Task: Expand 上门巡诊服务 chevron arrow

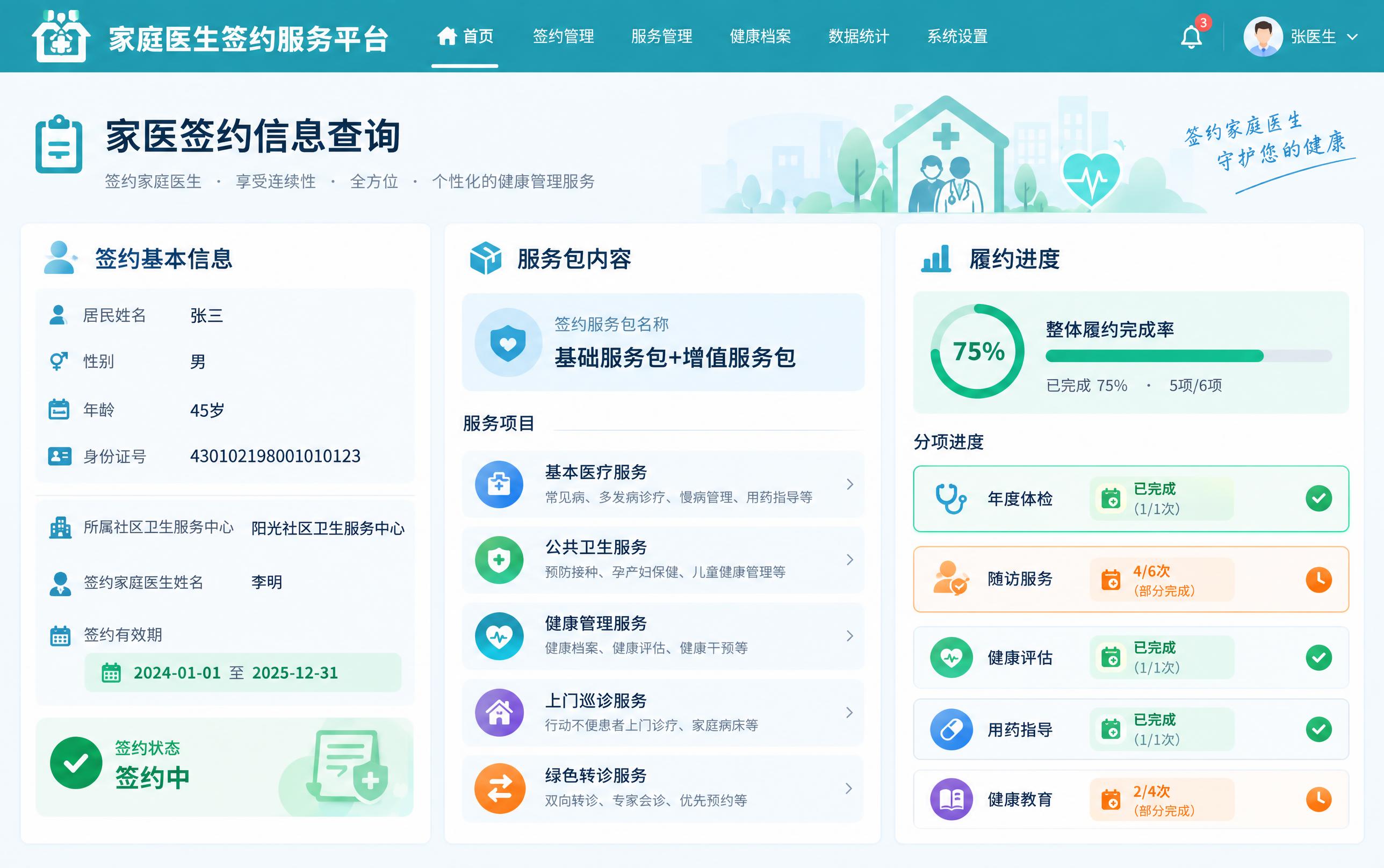Action: 849,712
